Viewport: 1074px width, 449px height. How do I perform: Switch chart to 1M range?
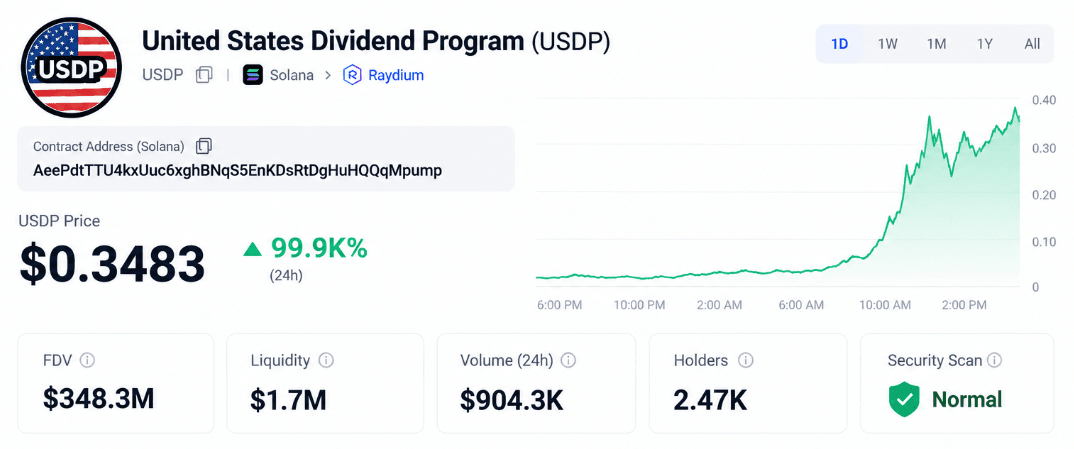[936, 44]
